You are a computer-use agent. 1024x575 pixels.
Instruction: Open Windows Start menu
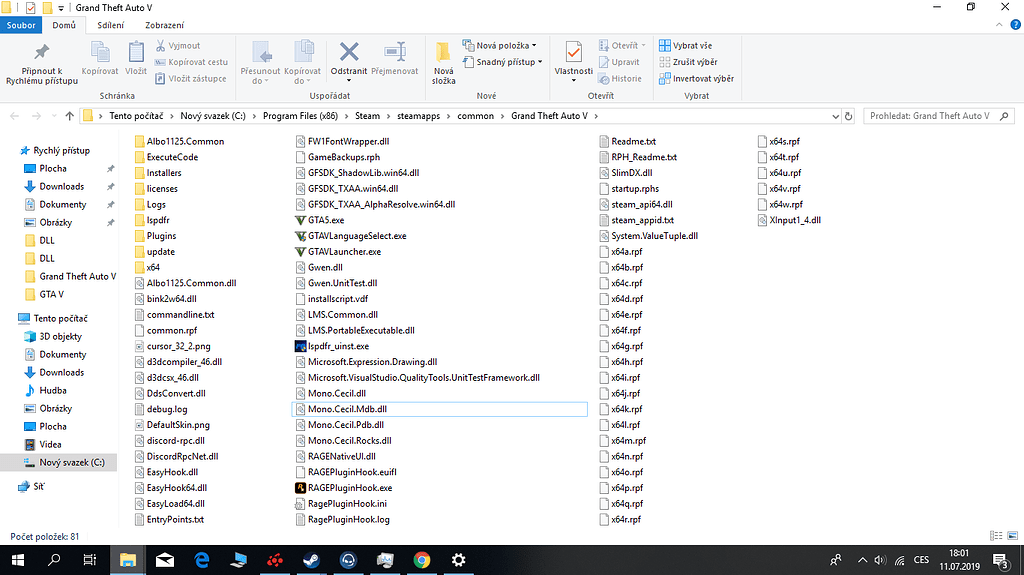18,560
